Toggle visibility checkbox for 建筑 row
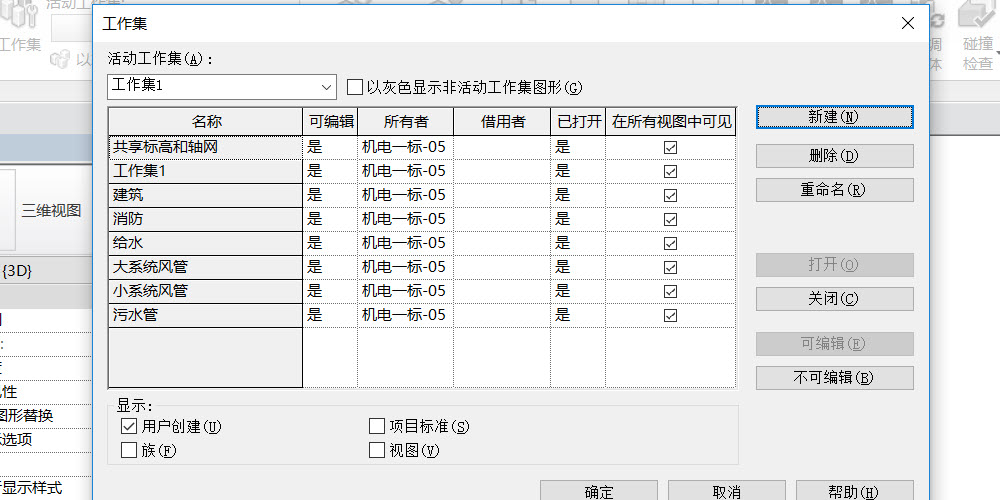 tap(670, 195)
